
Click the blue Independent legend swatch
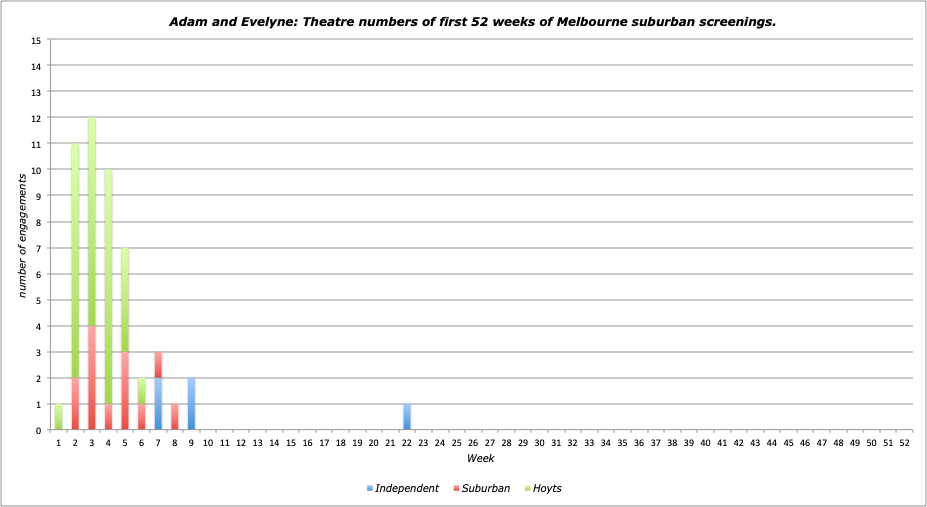click(369, 489)
